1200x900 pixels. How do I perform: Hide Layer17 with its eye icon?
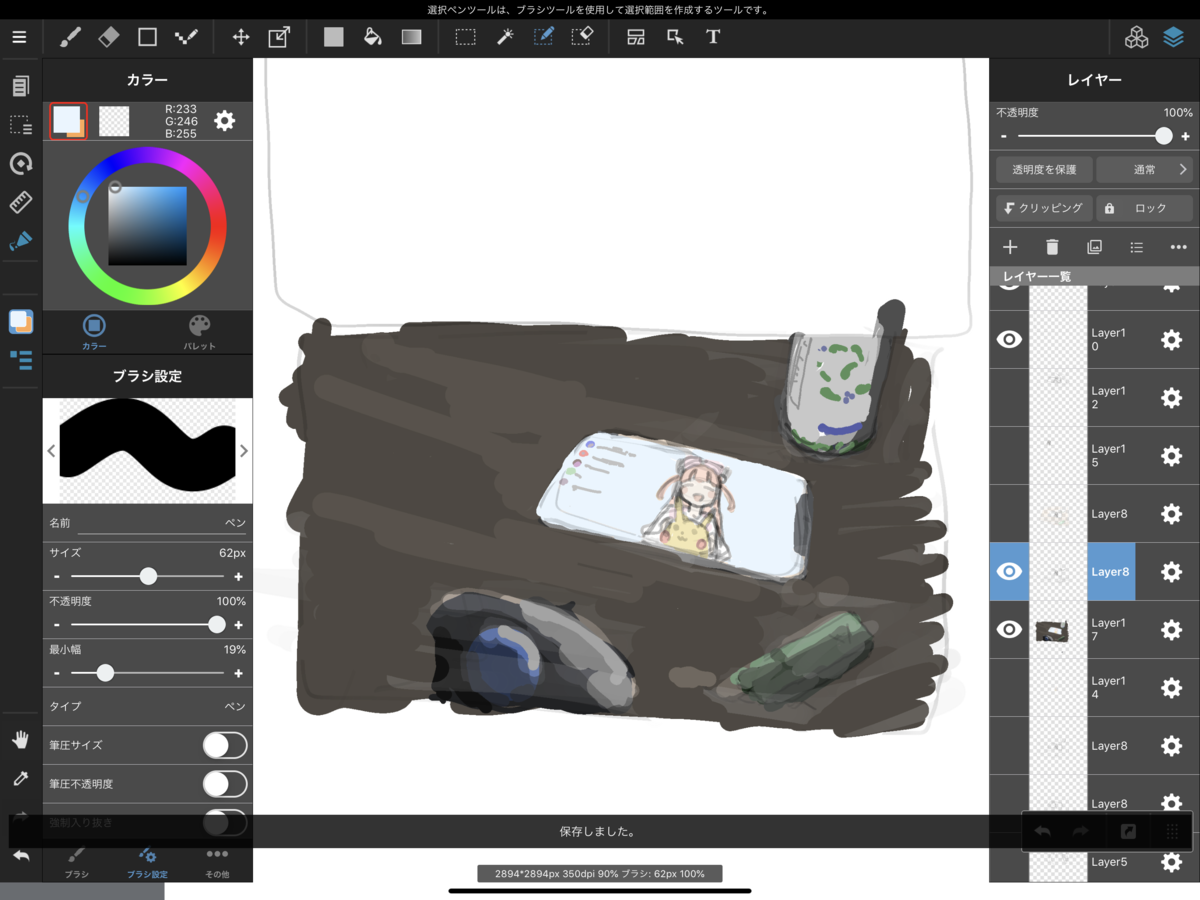pos(1010,630)
